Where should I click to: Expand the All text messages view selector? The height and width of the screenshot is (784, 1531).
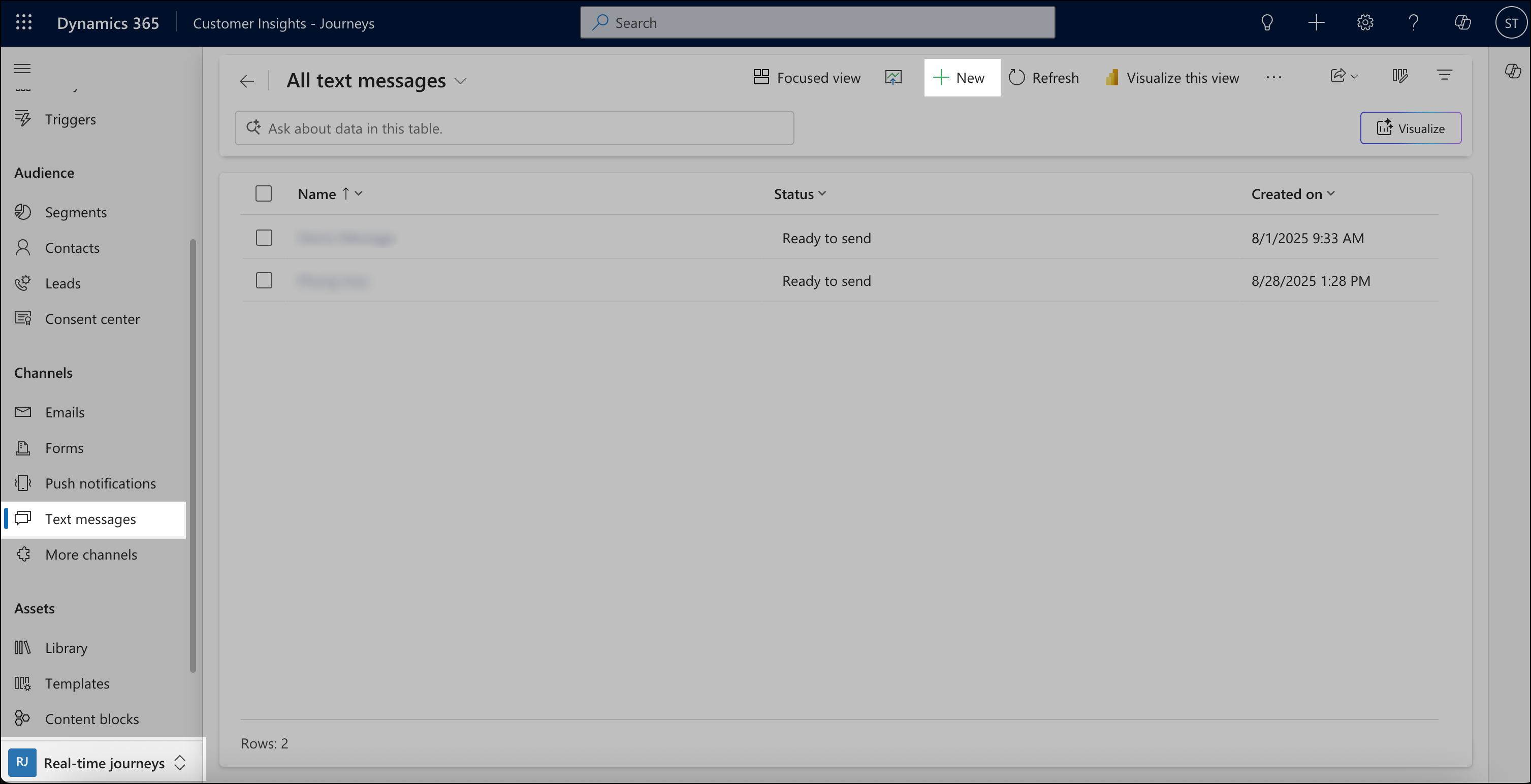pos(461,81)
